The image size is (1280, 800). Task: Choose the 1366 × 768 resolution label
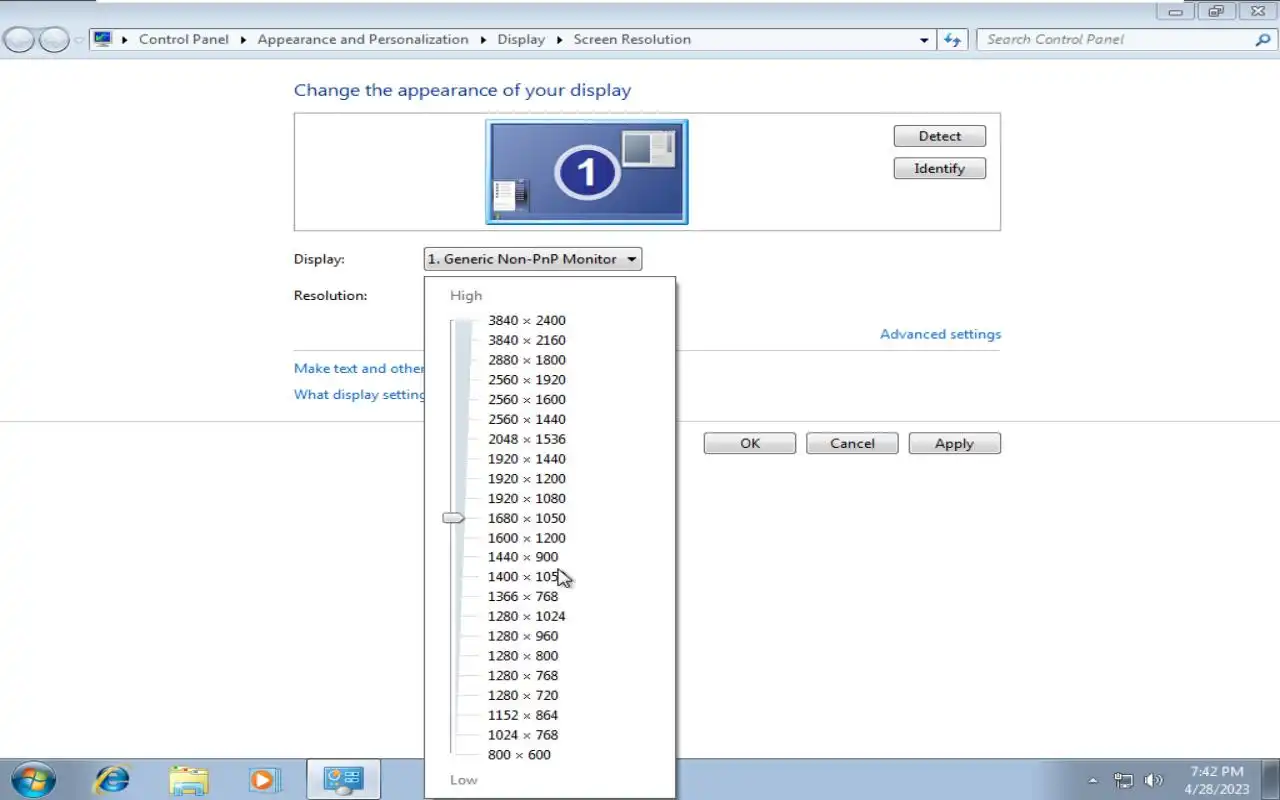tap(523, 596)
